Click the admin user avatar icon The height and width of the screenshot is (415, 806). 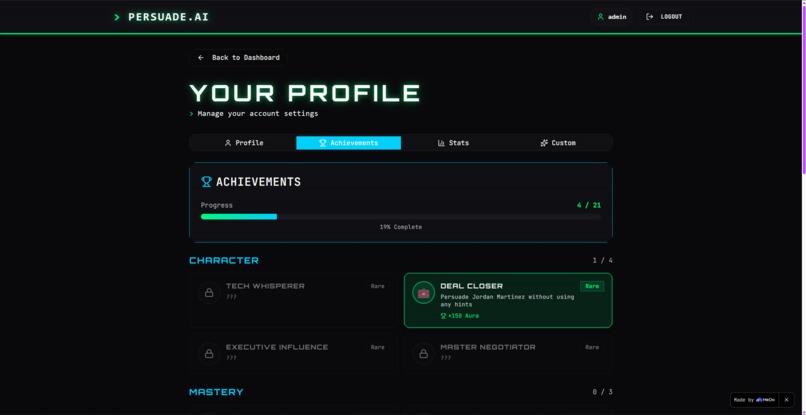tap(600, 17)
